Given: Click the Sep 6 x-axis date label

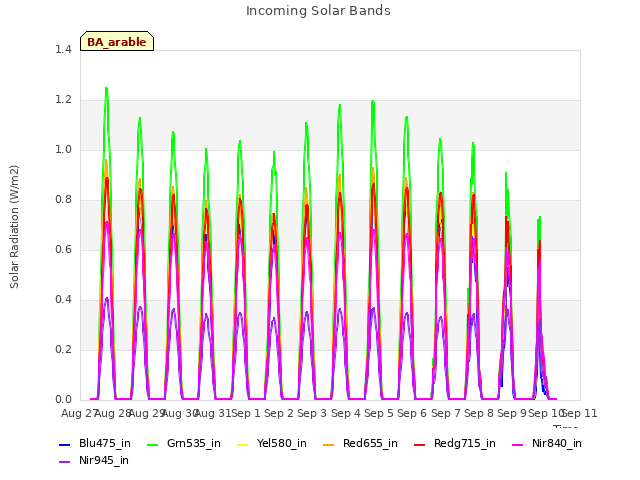Looking at the screenshot, I should pos(412,413).
